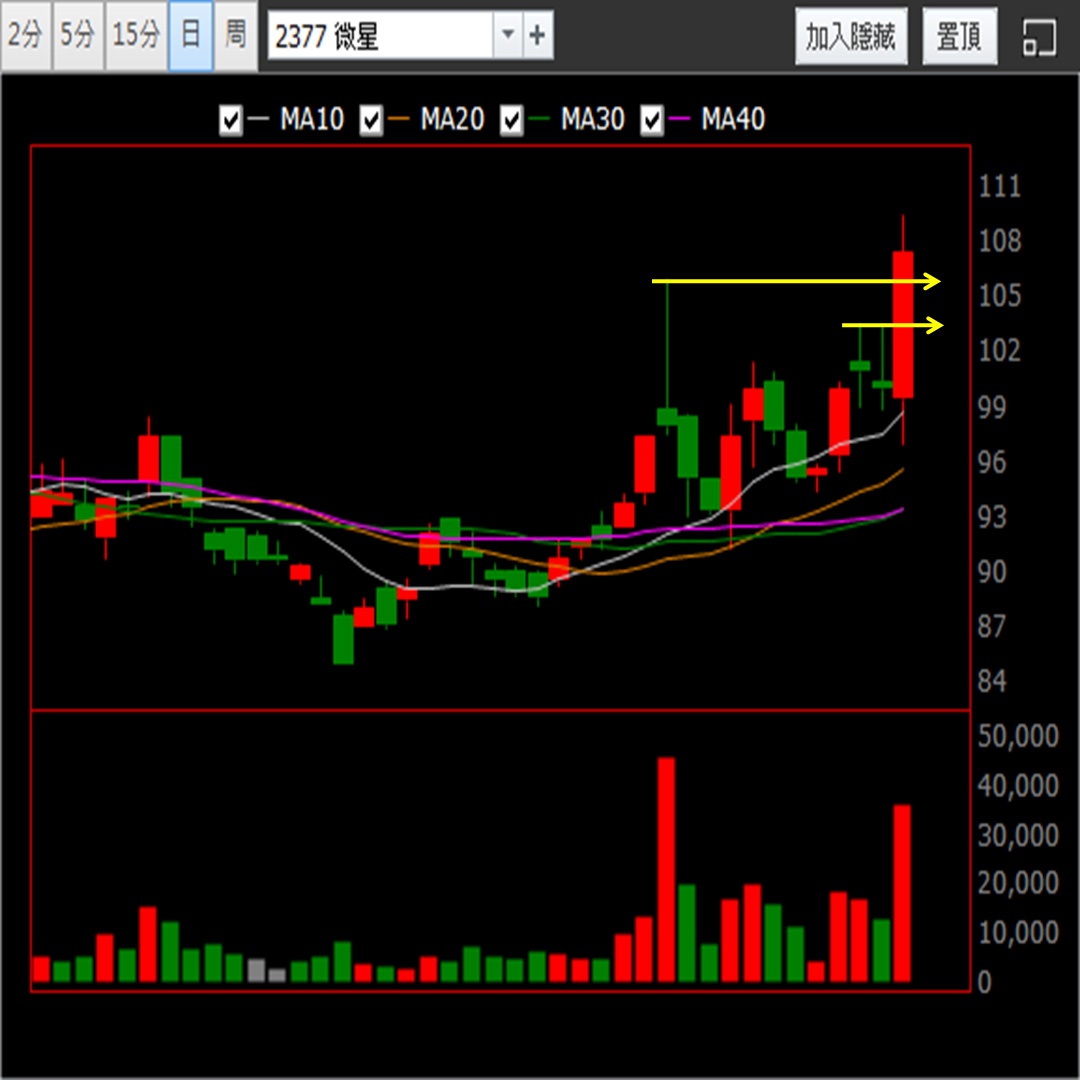Click the MA40 legend label

[x=733, y=119]
